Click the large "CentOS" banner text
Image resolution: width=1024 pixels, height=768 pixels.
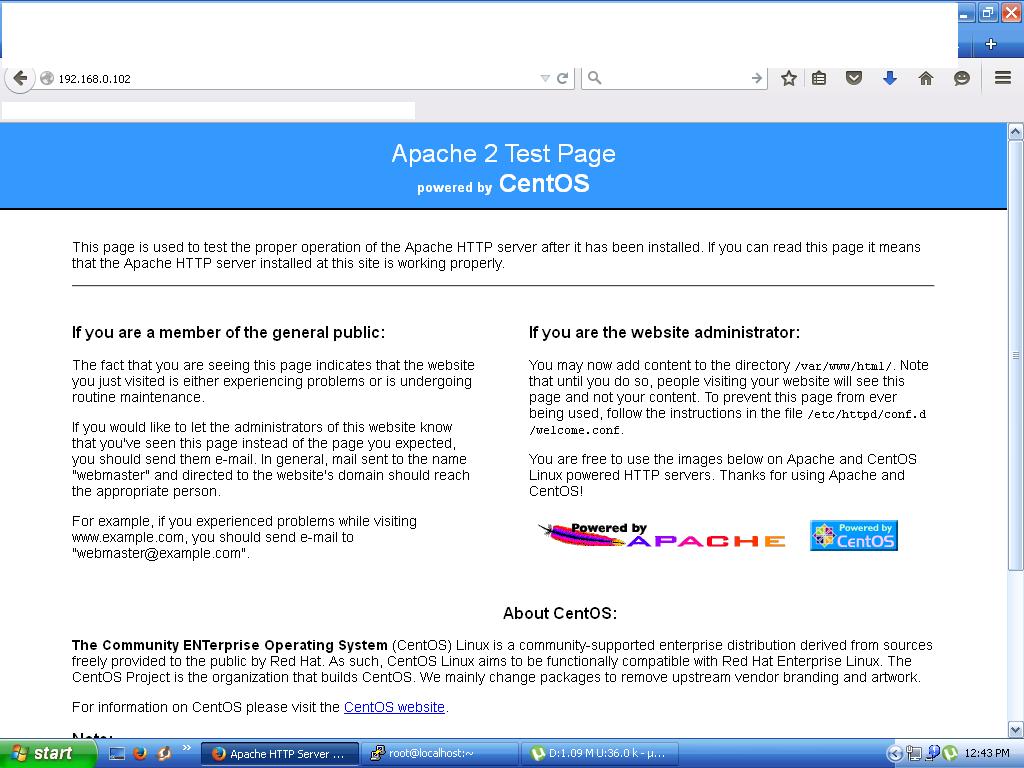tap(544, 184)
